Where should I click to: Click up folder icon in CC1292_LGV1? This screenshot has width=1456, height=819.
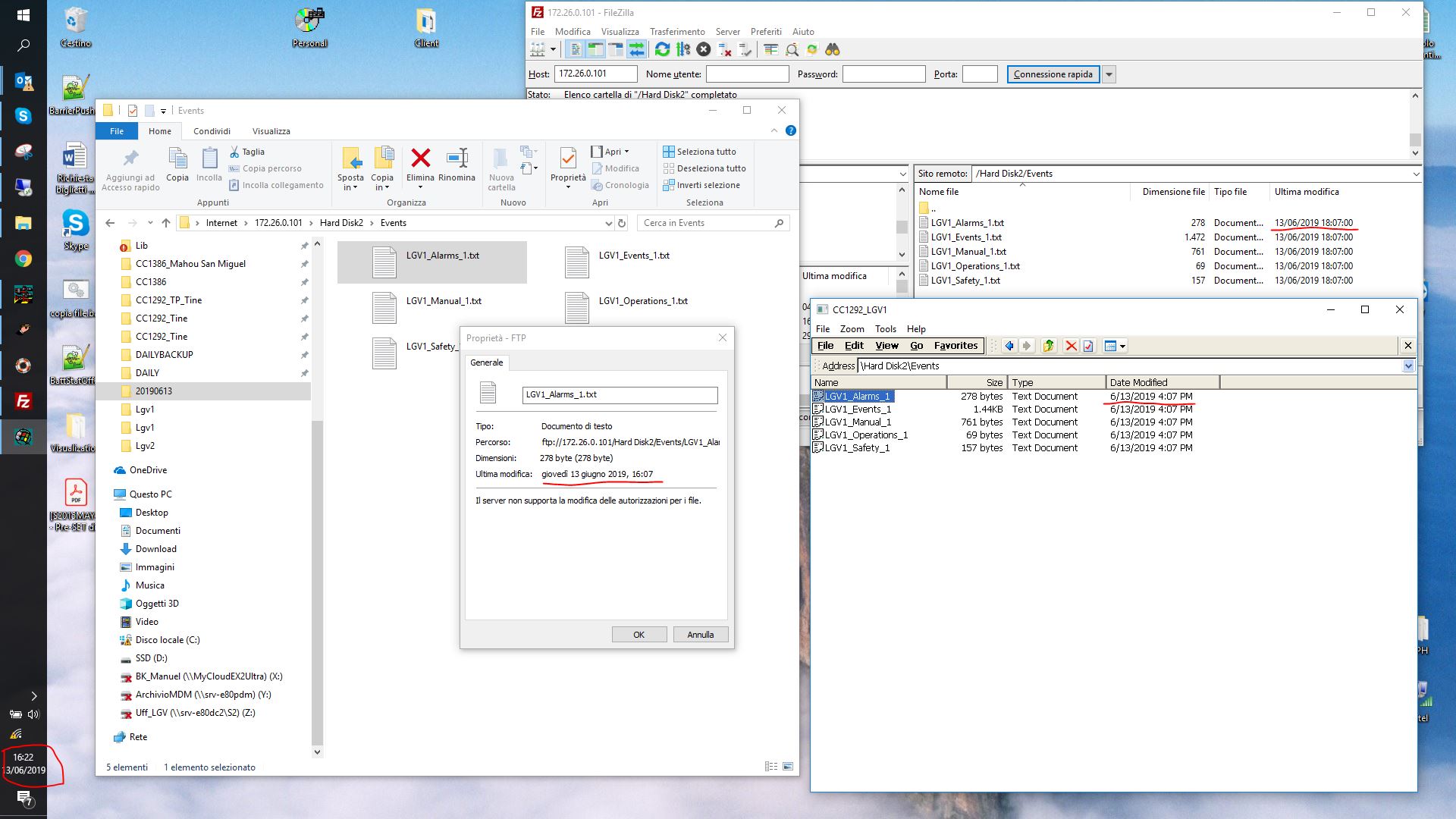coord(1049,346)
